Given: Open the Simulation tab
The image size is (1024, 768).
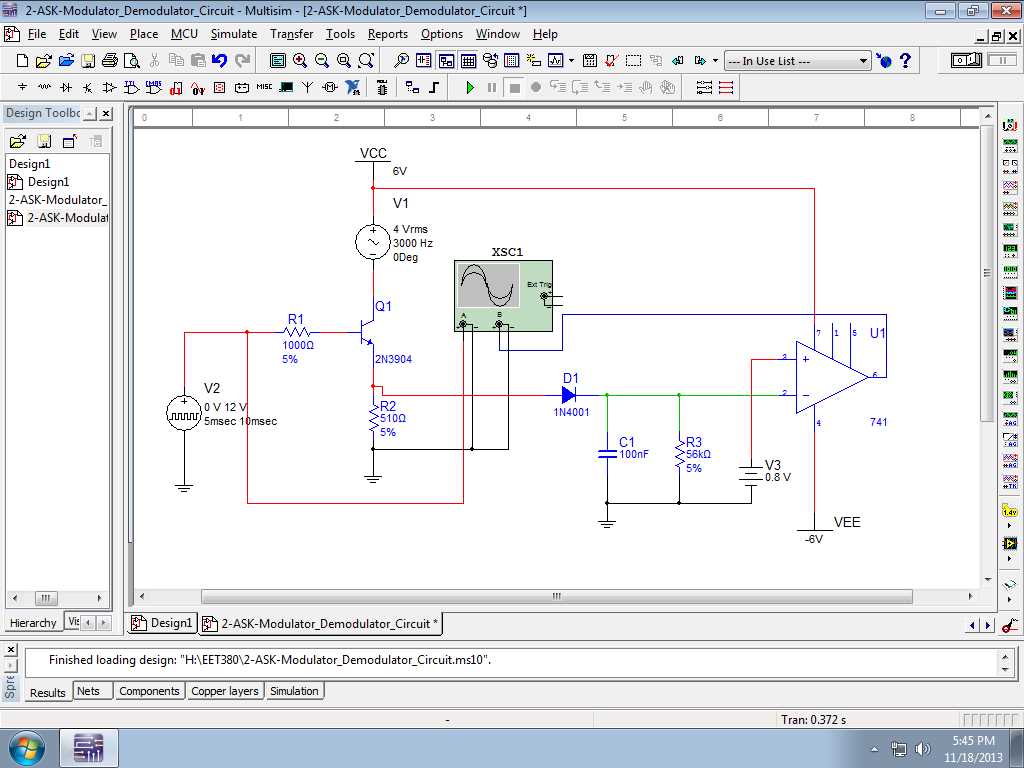Looking at the screenshot, I should tap(294, 691).
